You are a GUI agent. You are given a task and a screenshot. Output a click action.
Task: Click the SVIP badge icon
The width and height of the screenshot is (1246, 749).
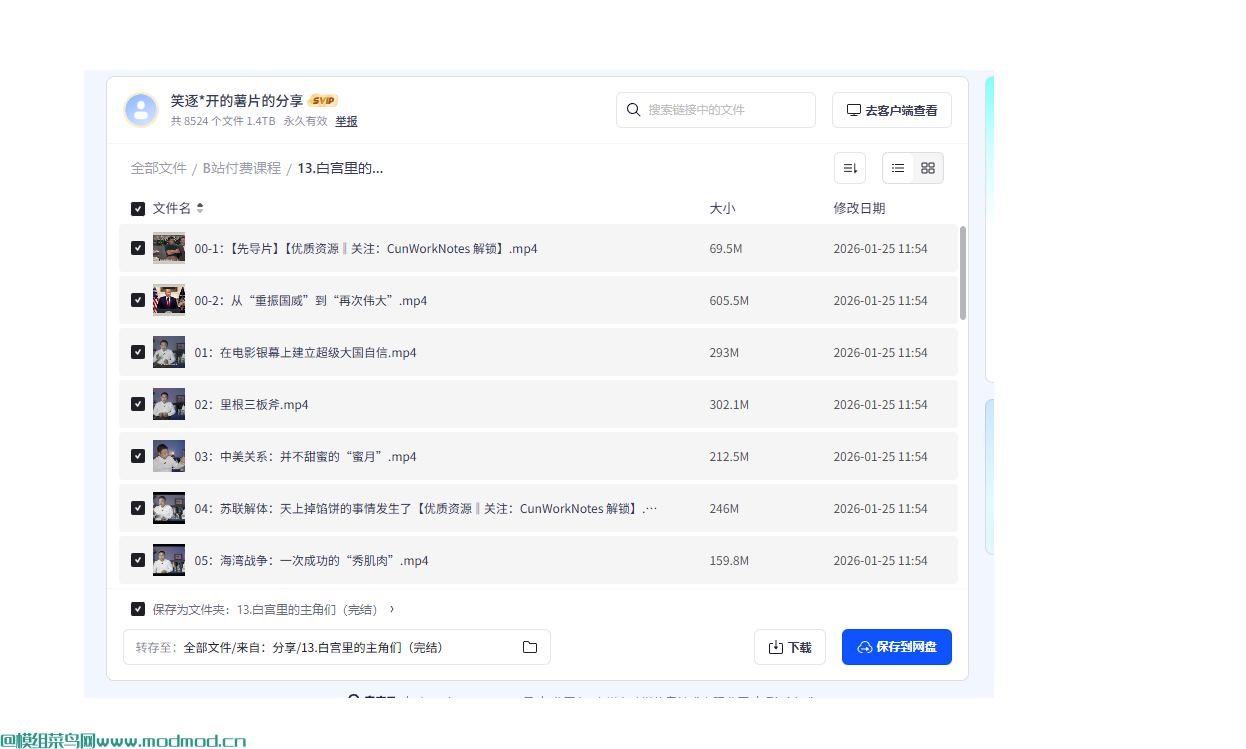coord(322,100)
